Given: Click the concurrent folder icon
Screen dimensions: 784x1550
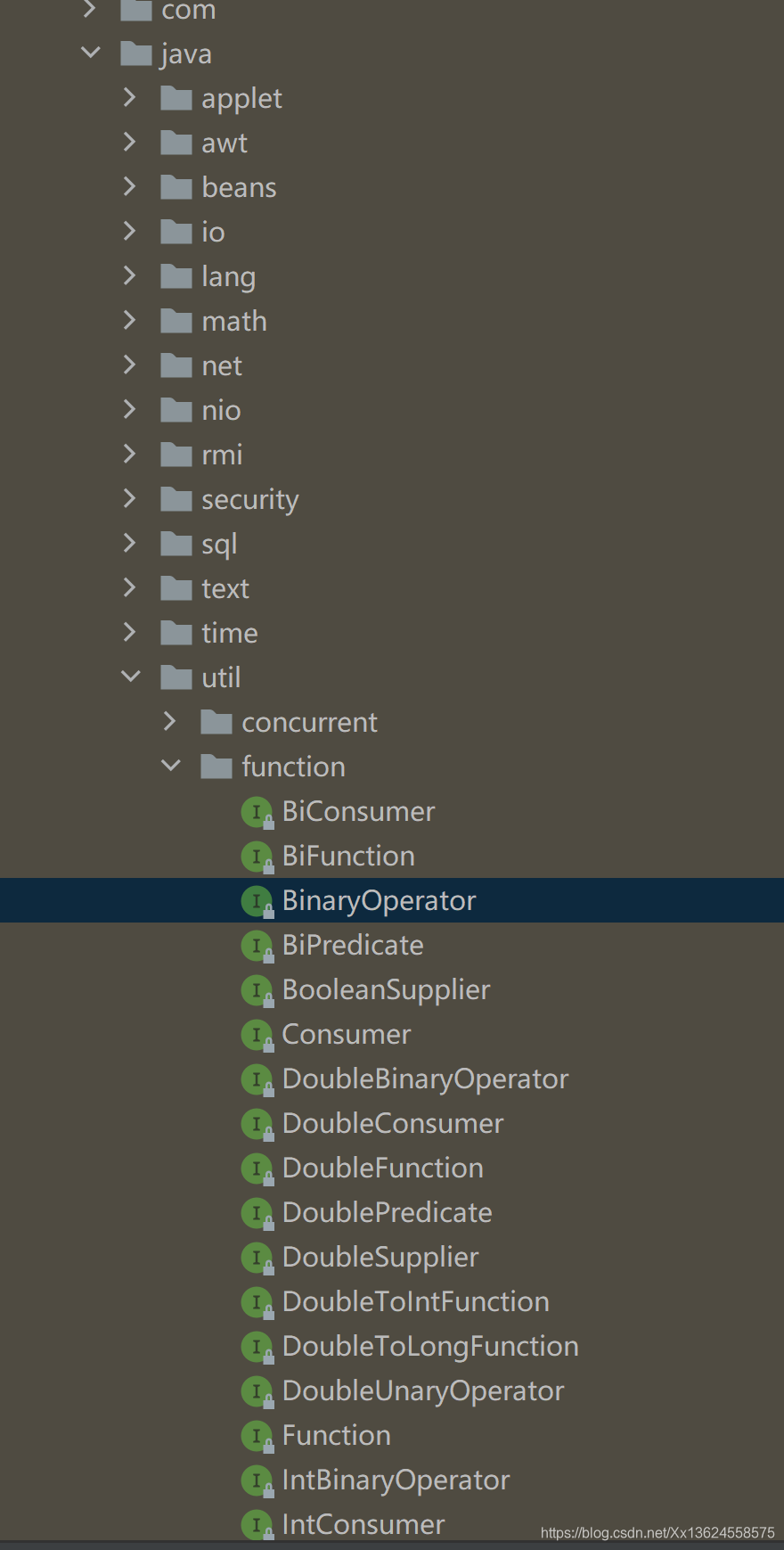Looking at the screenshot, I should pyautogui.click(x=216, y=722).
